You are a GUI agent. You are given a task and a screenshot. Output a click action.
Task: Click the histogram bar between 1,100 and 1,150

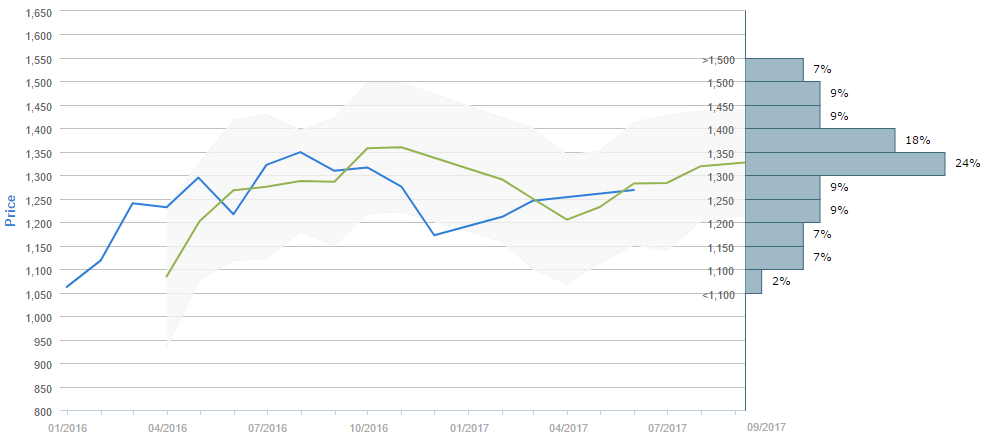(775, 258)
